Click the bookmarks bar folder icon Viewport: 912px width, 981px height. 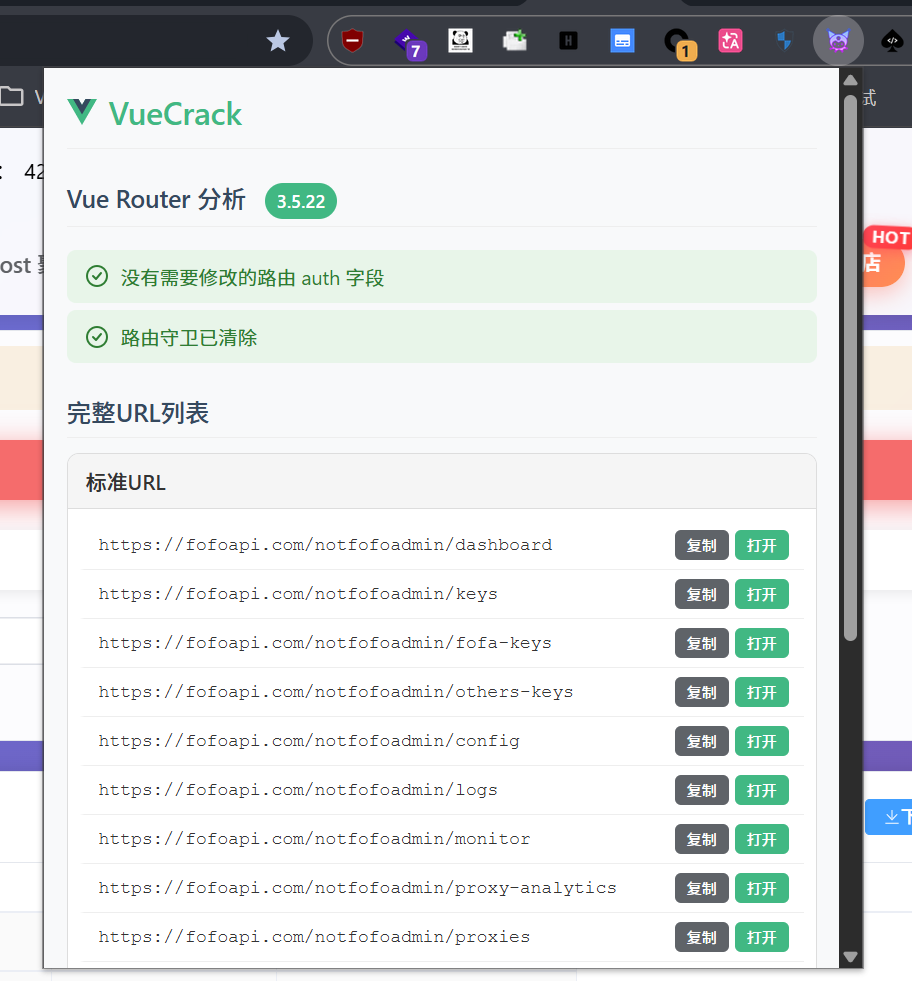[12, 96]
